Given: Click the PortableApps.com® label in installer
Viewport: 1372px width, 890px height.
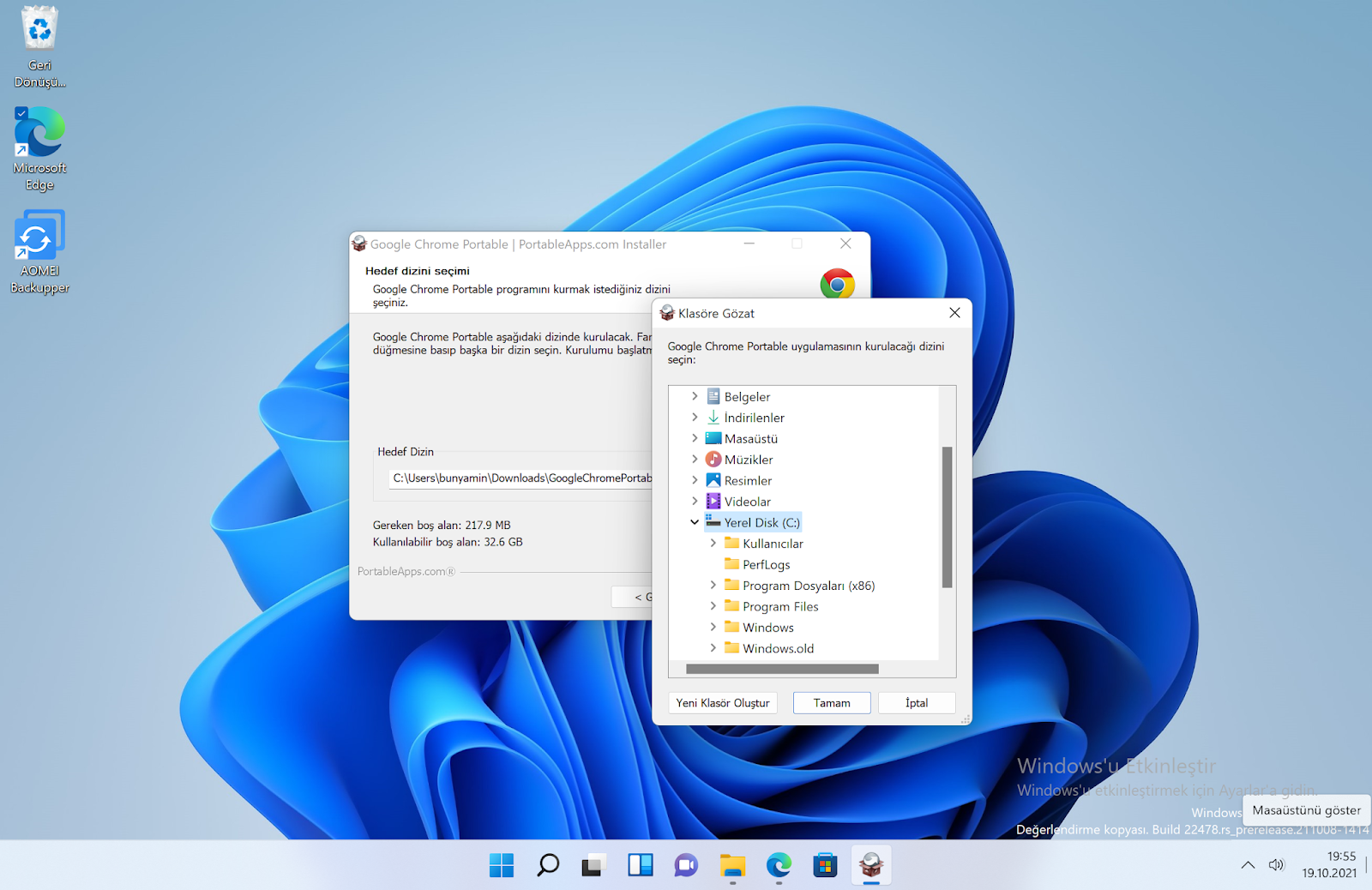Looking at the screenshot, I should [406, 571].
